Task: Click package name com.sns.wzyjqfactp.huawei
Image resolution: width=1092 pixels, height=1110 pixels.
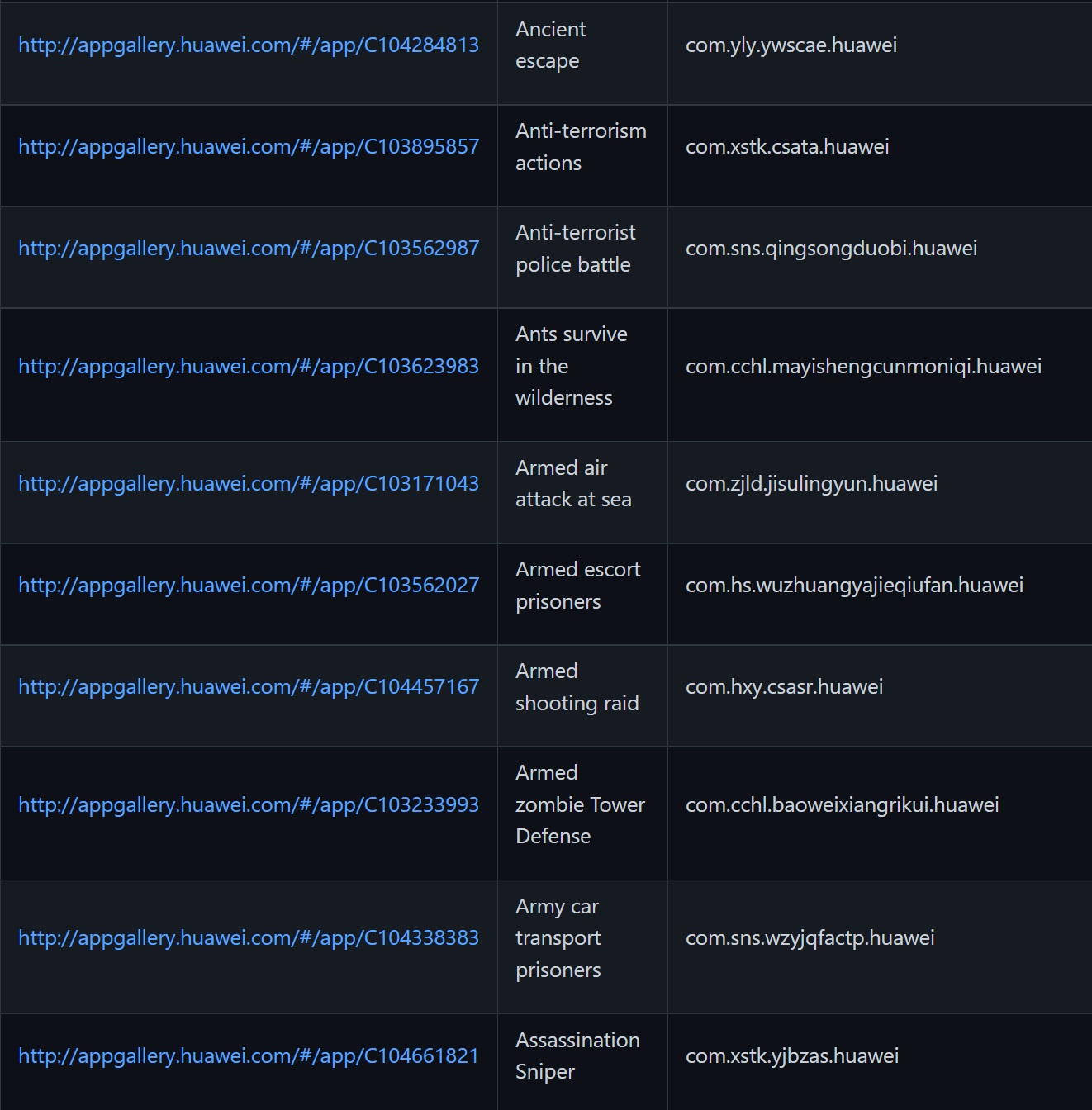Action: coord(810,938)
